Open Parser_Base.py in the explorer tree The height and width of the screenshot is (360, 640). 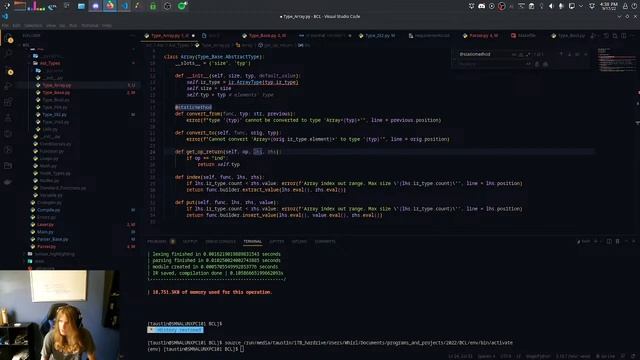[53, 239]
